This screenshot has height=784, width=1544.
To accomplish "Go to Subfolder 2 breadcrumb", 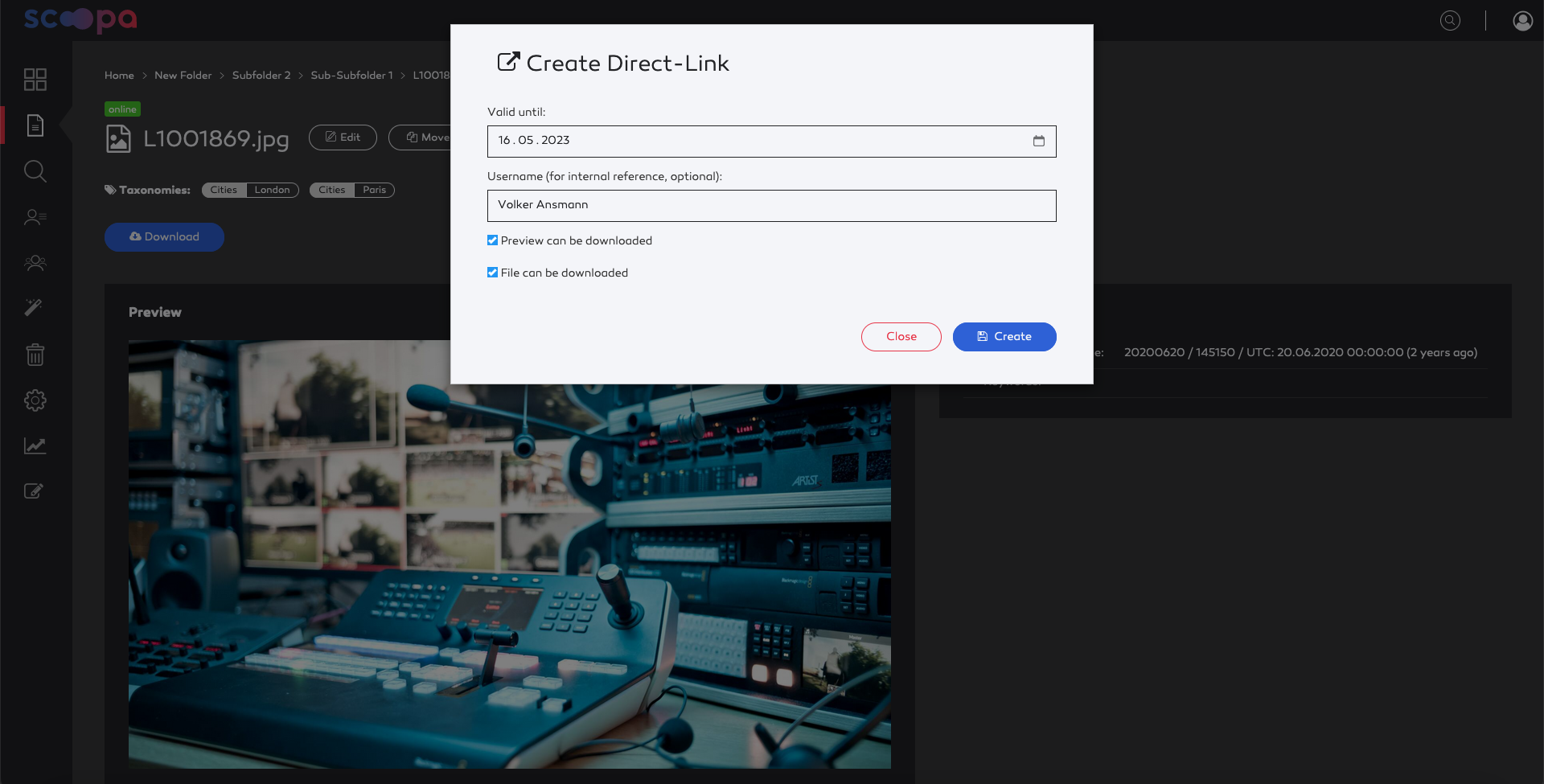I will 261,76.
